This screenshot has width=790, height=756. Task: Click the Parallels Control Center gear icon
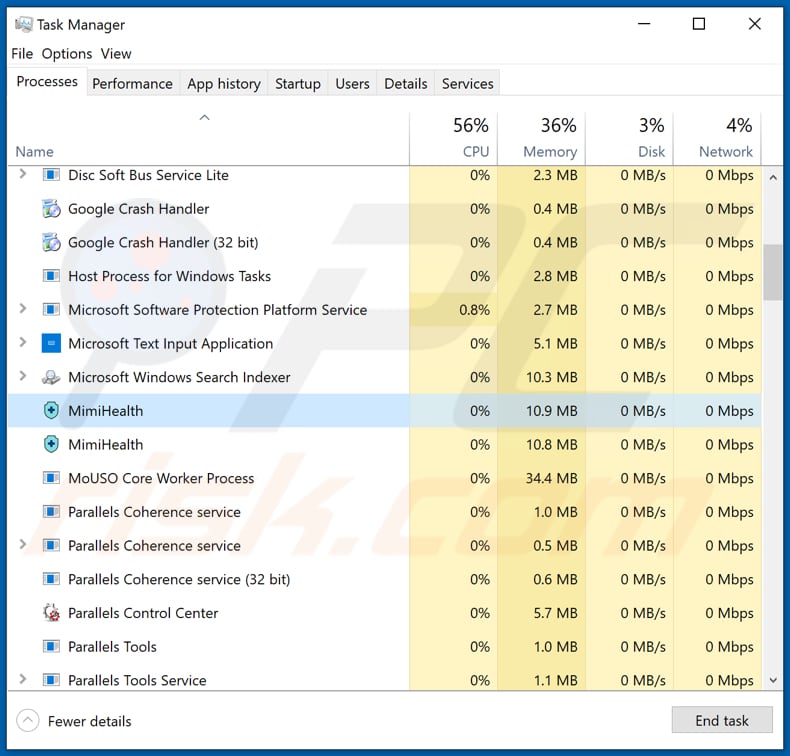[x=51, y=613]
